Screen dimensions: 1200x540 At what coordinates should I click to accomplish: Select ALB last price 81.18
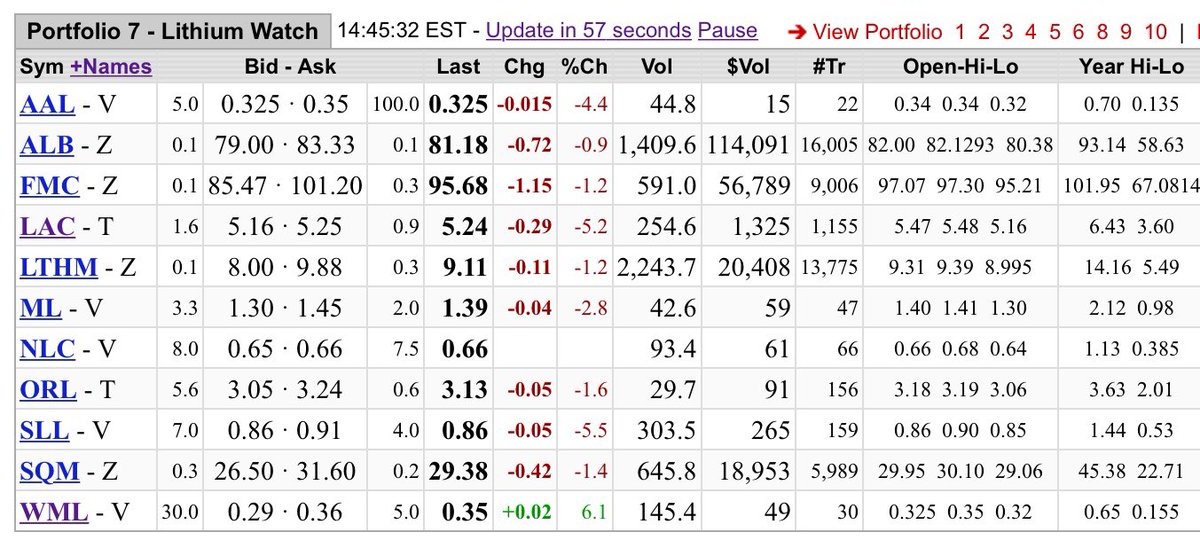pyautogui.click(x=459, y=145)
